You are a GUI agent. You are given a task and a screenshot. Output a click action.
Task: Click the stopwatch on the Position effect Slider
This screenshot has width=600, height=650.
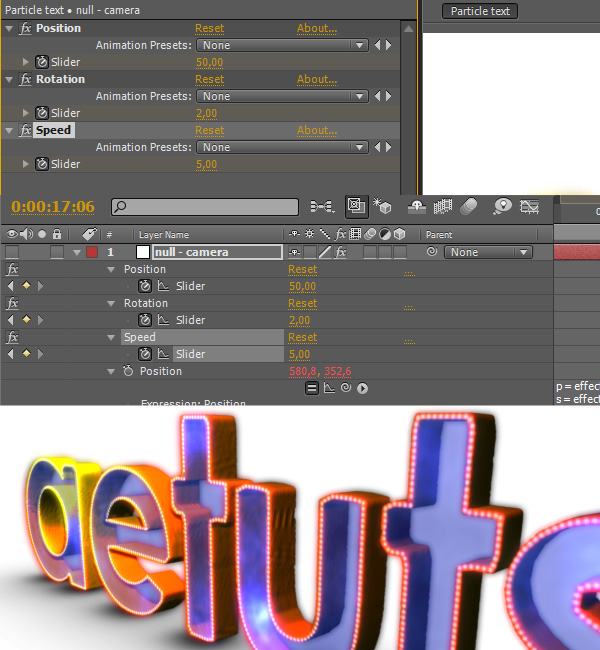tap(41, 62)
